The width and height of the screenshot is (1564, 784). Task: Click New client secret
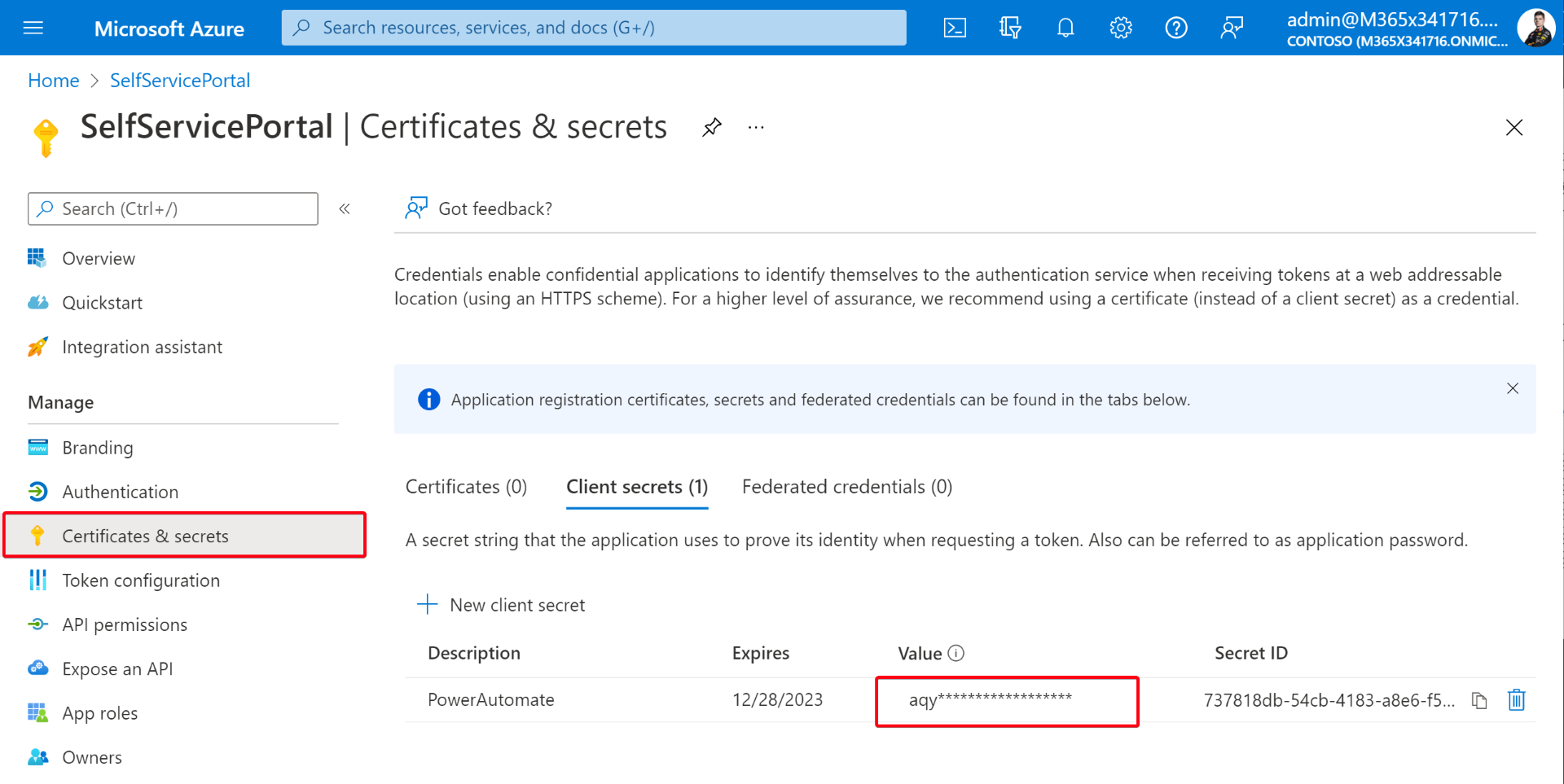pos(501,605)
